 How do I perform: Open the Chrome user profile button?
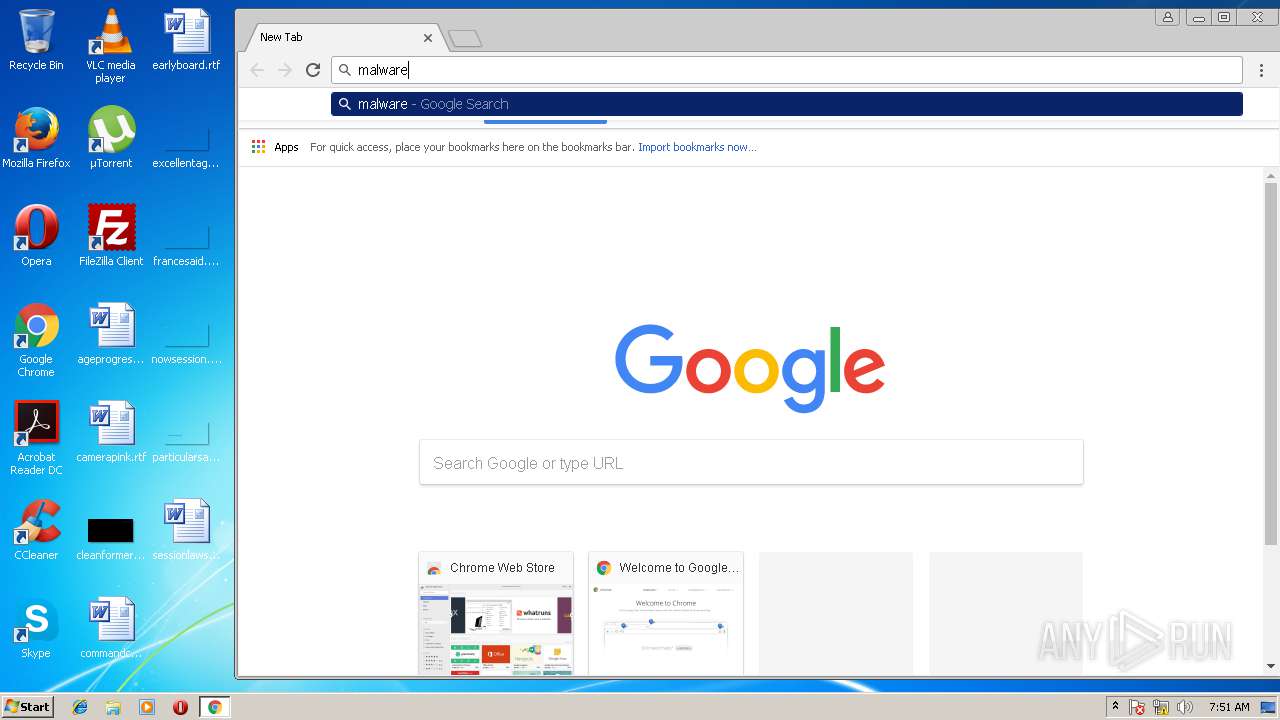coord(1167,17)
